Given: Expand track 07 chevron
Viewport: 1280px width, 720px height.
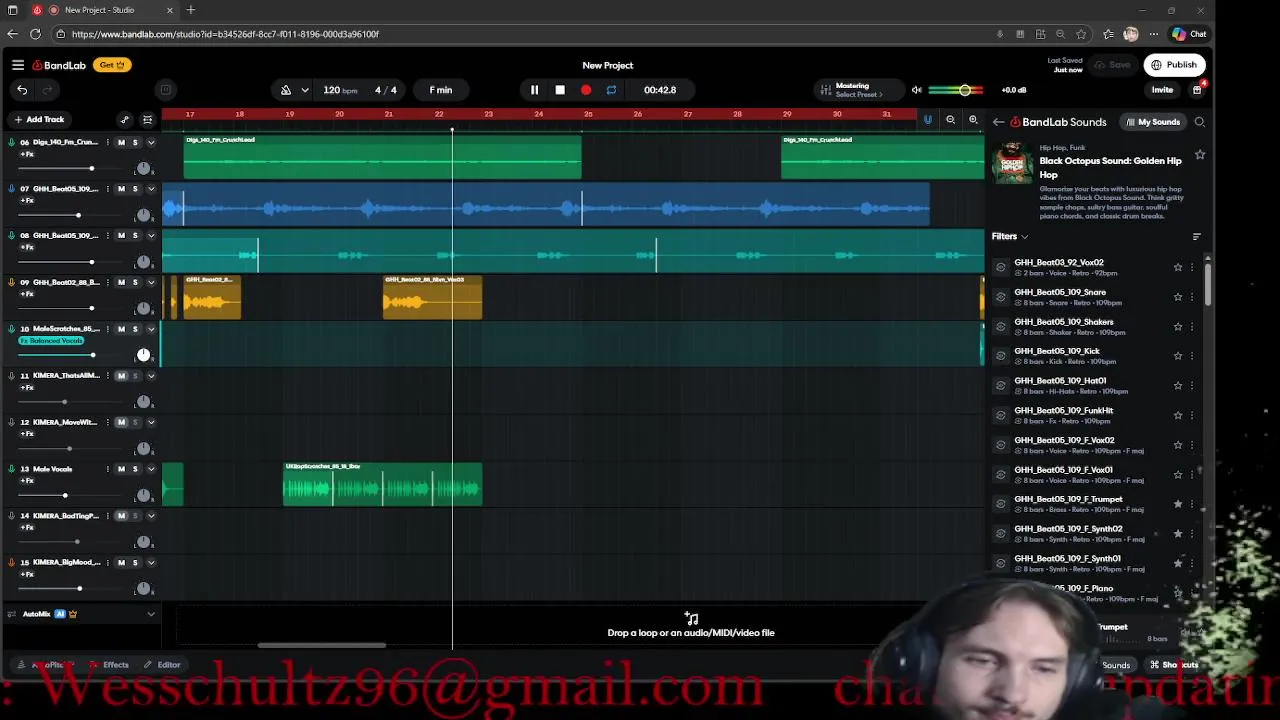Looking at the screenshot, I should tap(151, 189).
